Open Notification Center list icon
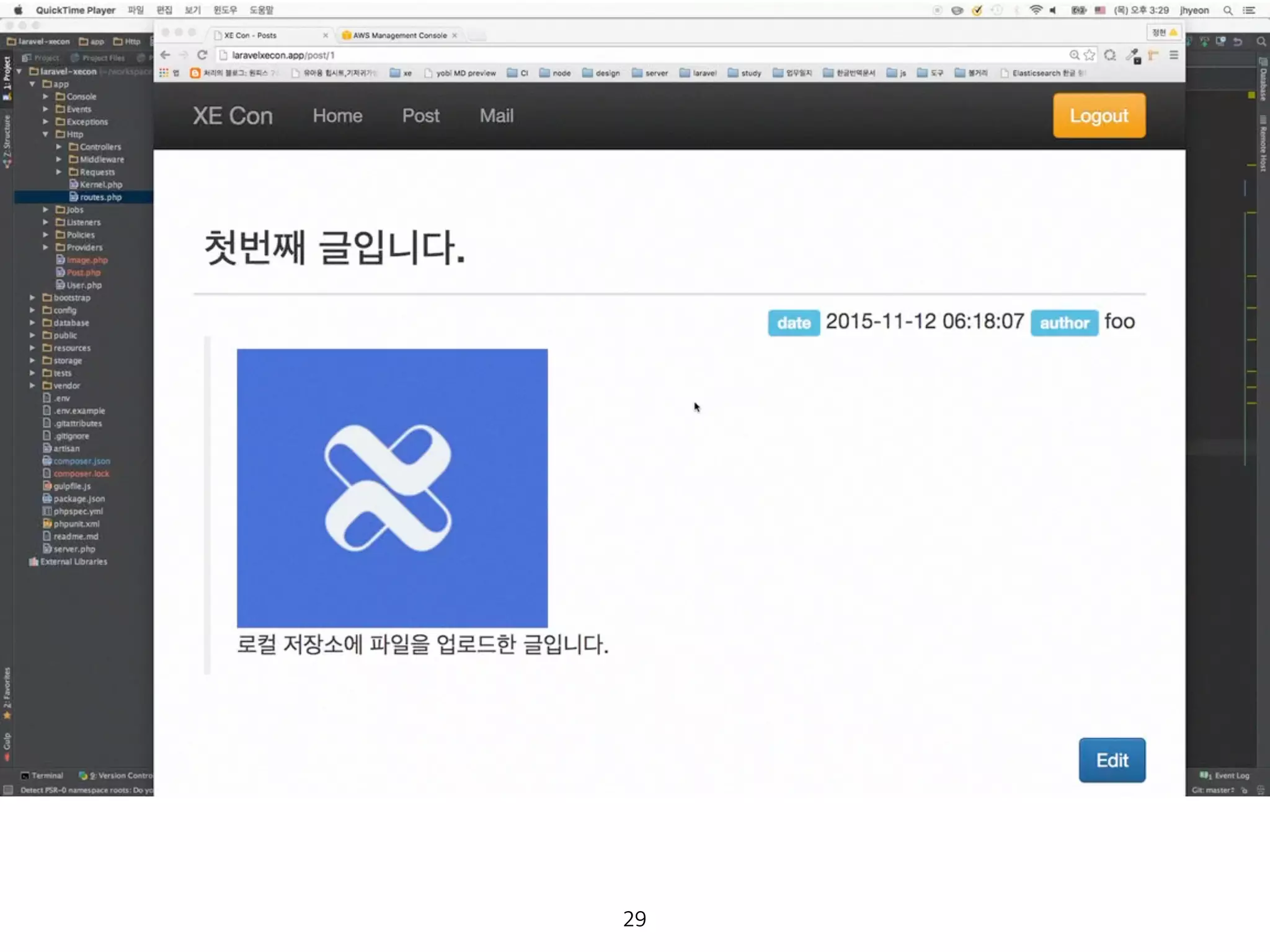This screenshot has width=1270, height=952. point(1249,10)
